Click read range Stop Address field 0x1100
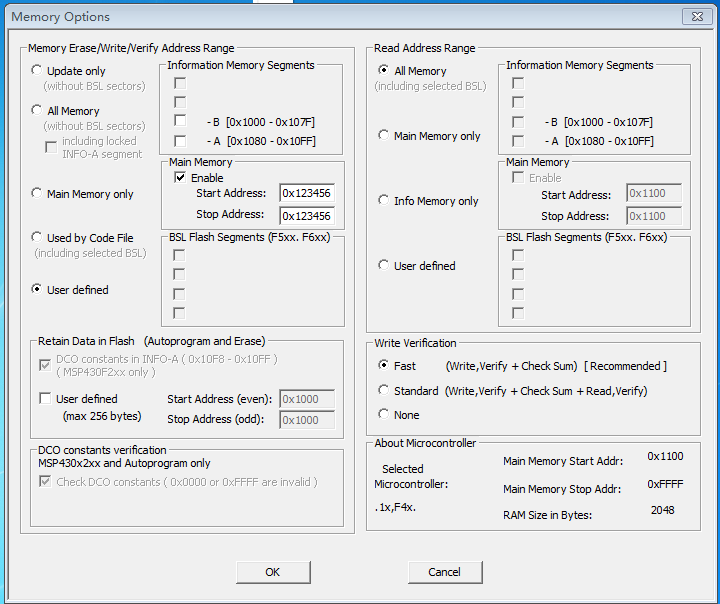The height and width of the screenshot is (604, 720). click(654, 215)
